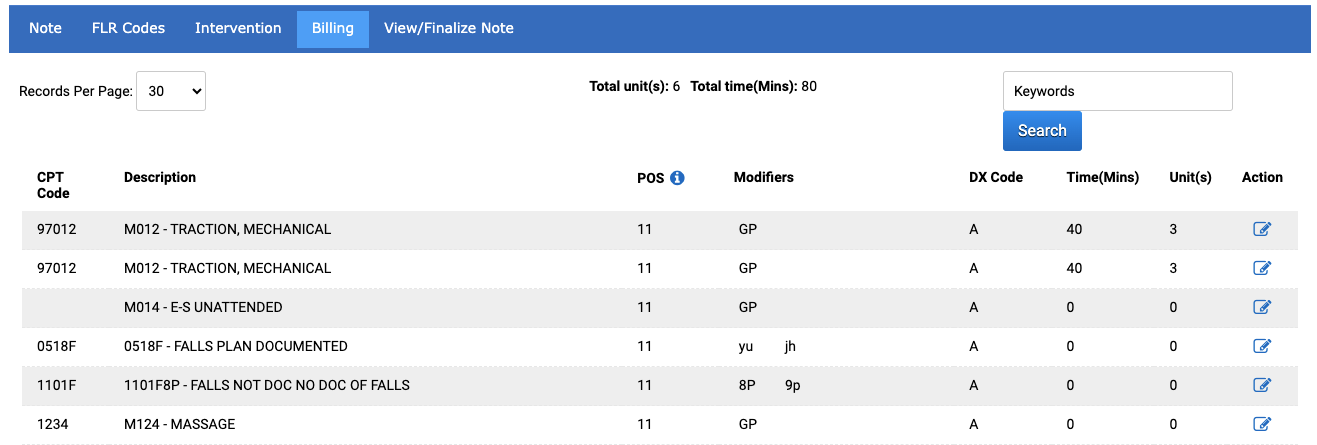Click the Modifiers column header

pyautogui.click(x=764, y=177)
